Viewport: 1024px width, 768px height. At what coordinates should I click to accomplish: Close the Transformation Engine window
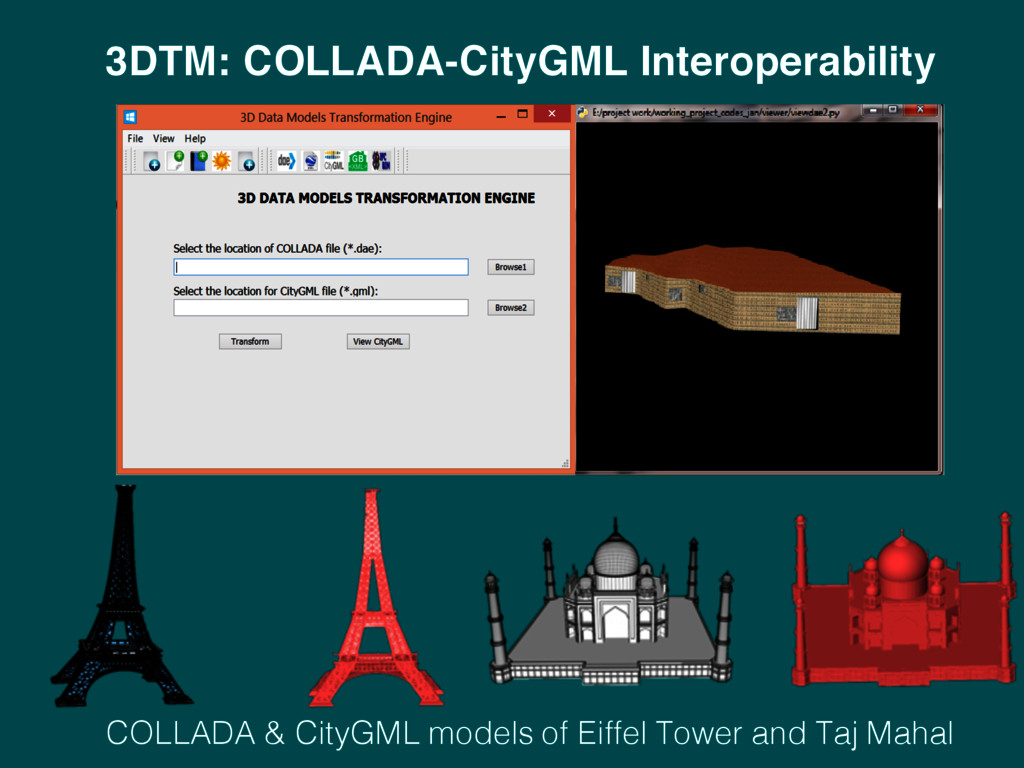[552, 114]
